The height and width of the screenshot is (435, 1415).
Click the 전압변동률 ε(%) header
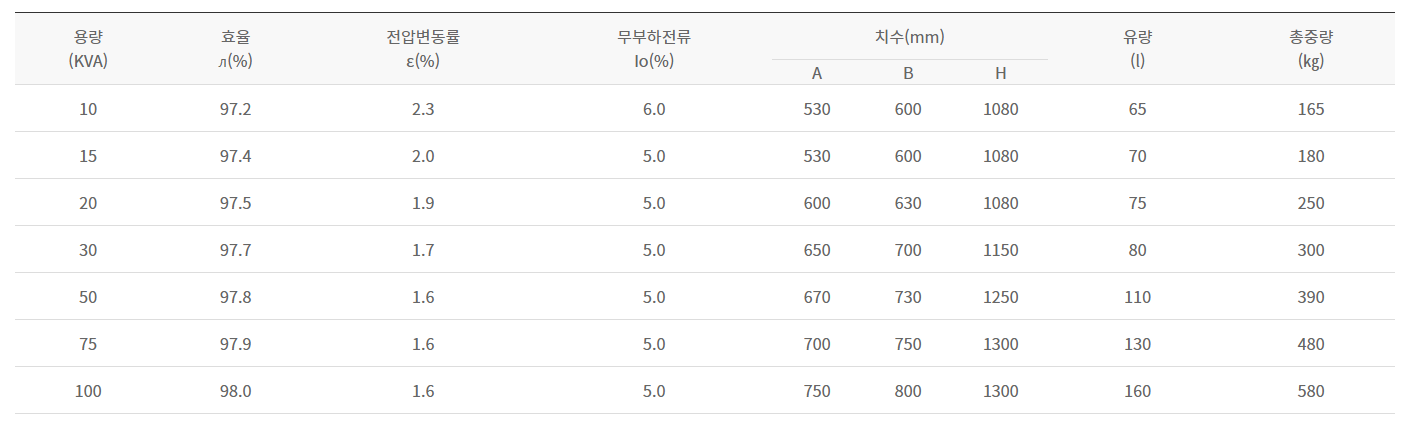tap(423, 49)
